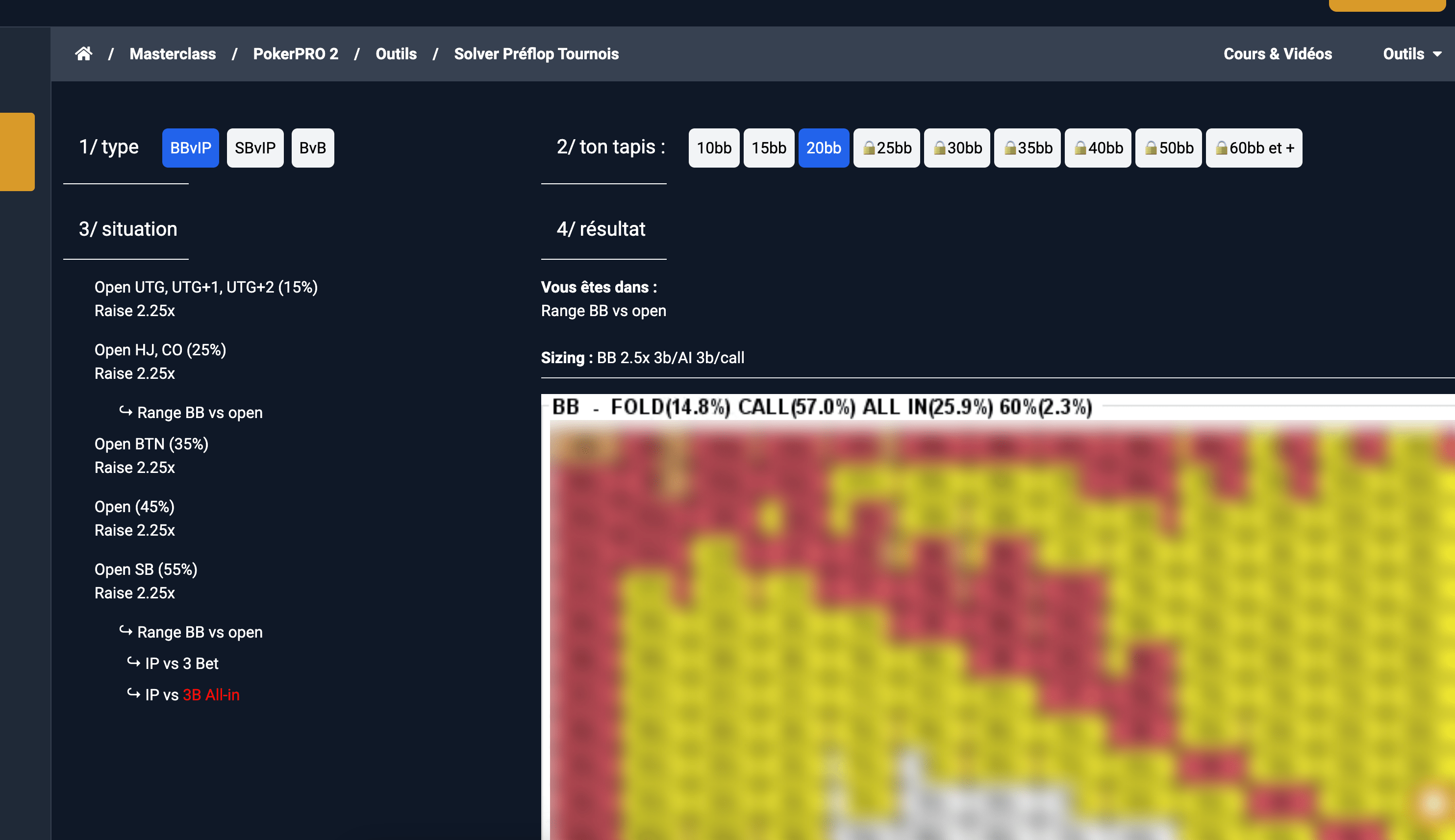Click the home icon in breadcrumb
Viewport: 1455px width, 840px height.
pyautogui.click(x=84, y=53)
